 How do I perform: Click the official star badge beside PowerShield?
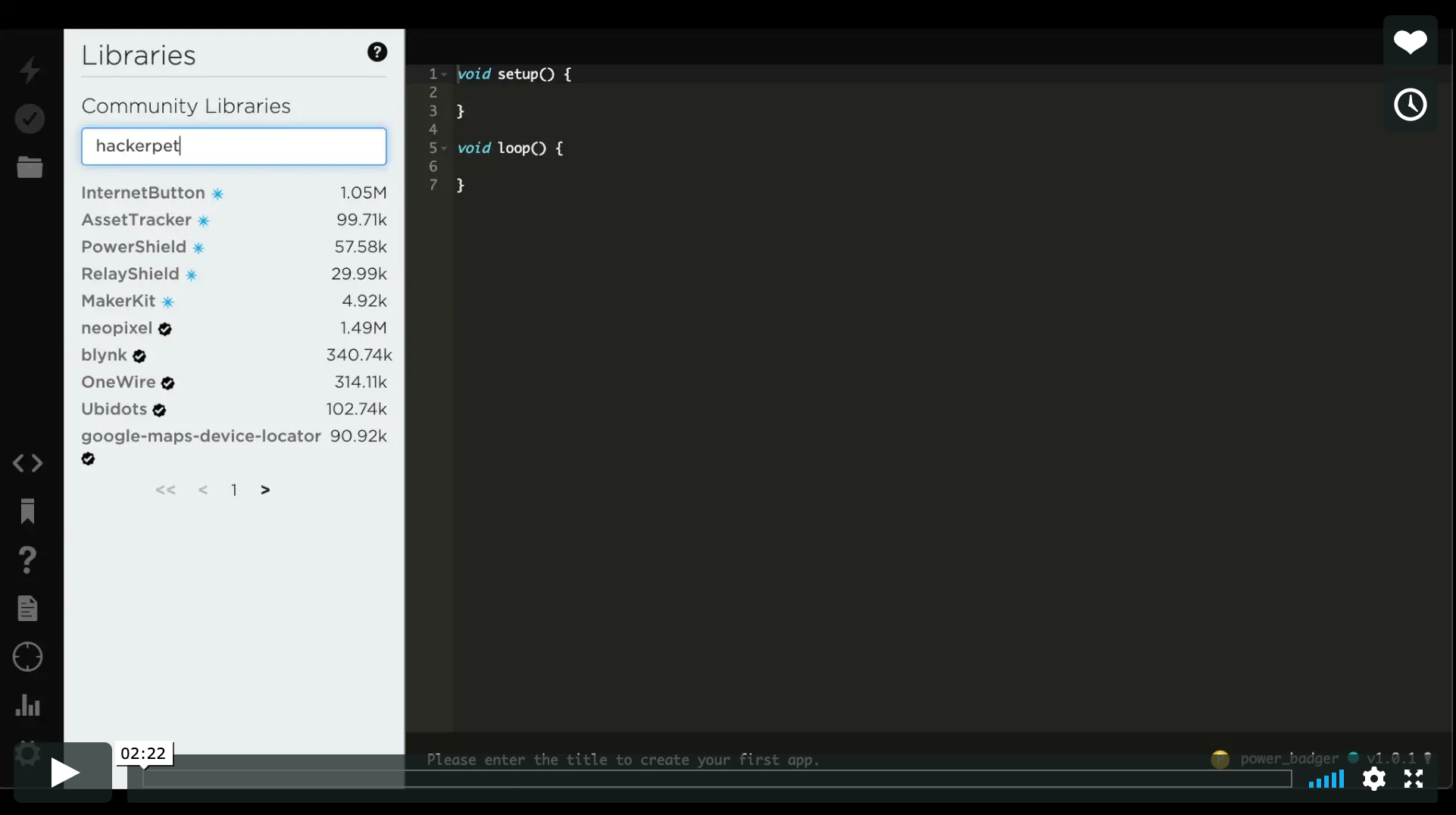198,248
